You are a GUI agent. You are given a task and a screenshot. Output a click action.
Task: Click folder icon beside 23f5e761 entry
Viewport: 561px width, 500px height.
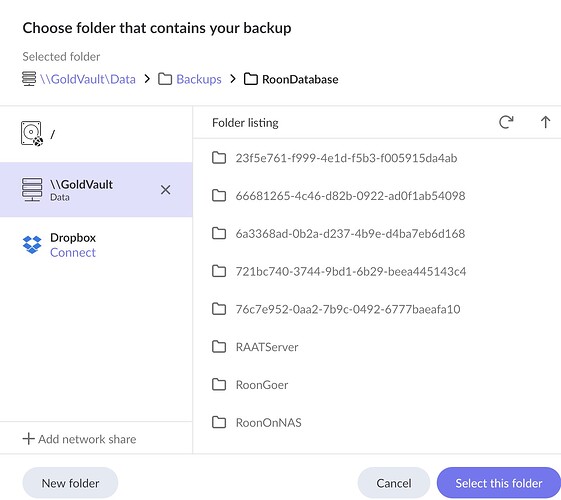click(219, 157)
